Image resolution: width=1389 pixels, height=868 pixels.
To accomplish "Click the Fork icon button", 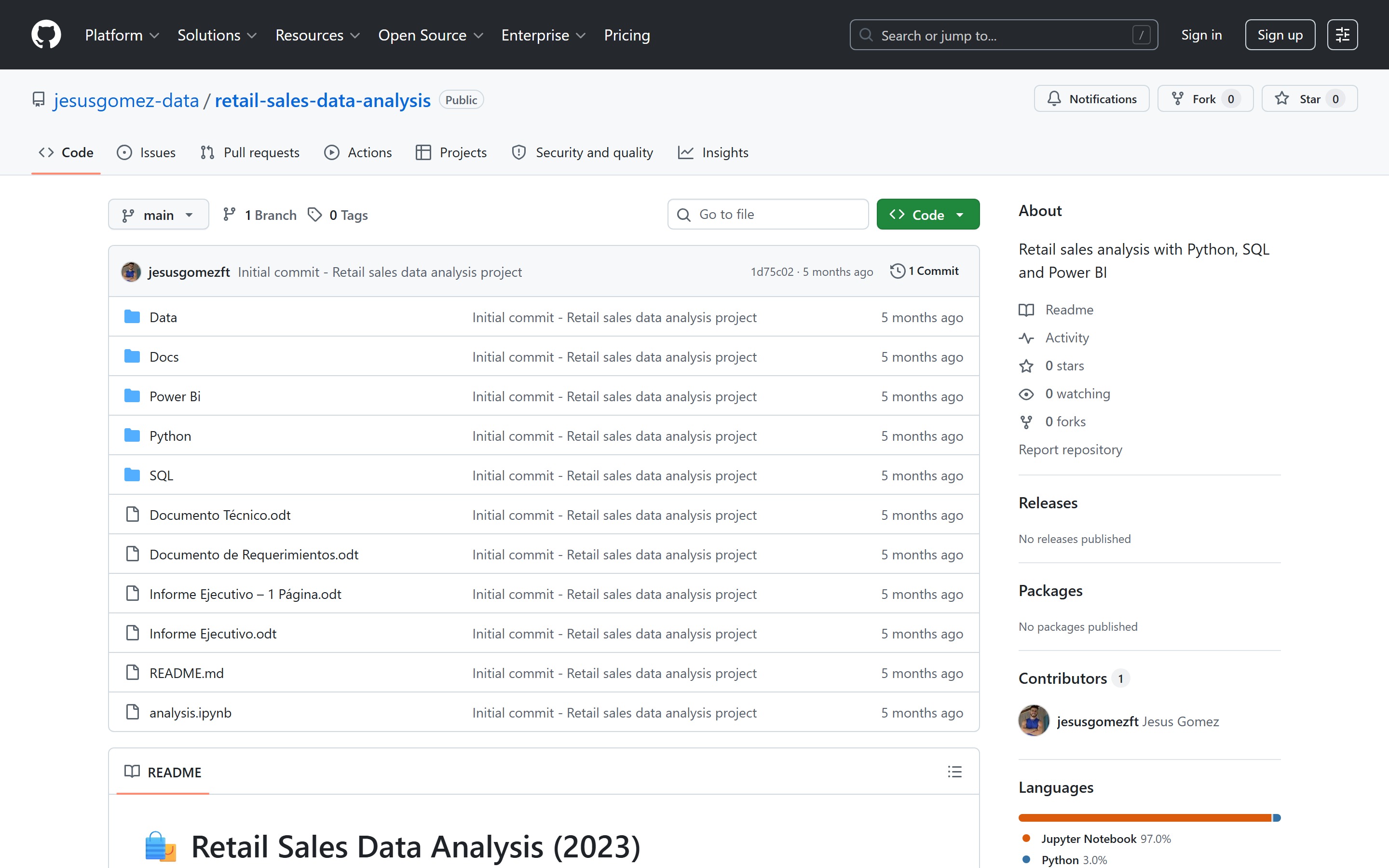I will (x=1177, y=99).
